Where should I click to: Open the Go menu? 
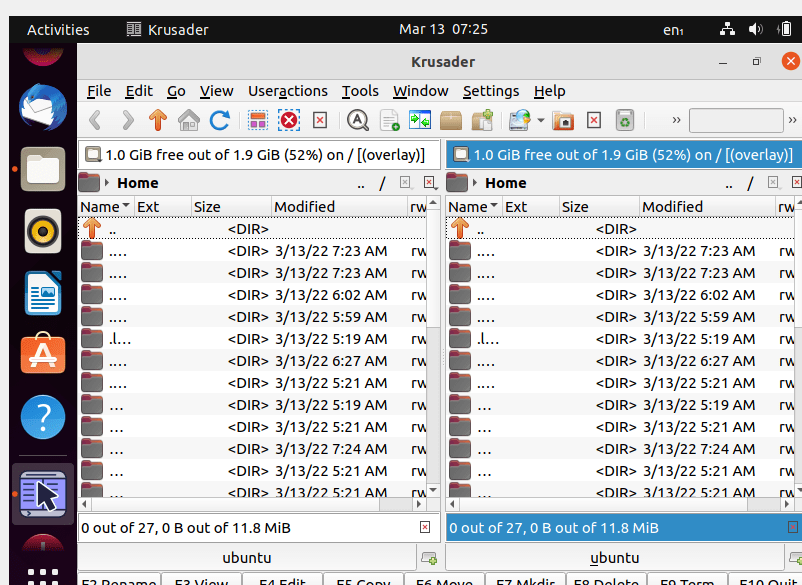[x=176, y=91]
